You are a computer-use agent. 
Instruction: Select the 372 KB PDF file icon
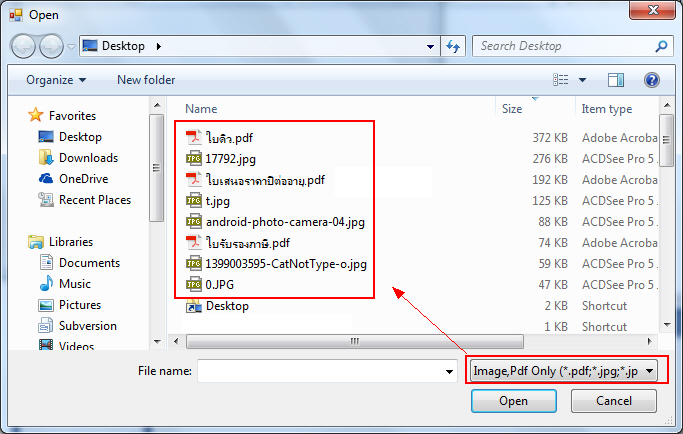193,138
